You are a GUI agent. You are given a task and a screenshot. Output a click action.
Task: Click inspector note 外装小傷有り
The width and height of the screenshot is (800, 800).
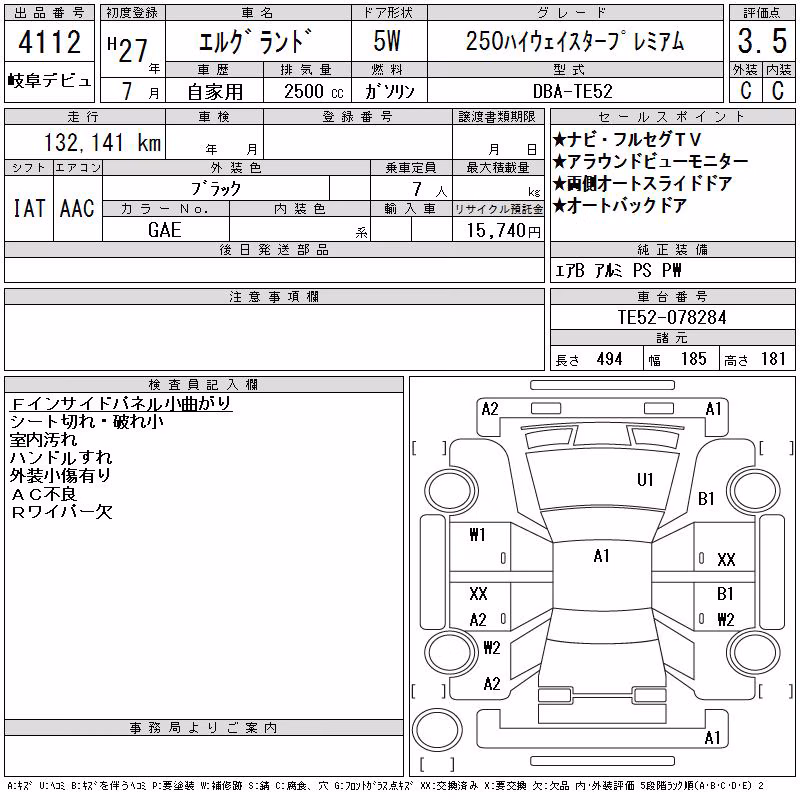click(60, 476)
